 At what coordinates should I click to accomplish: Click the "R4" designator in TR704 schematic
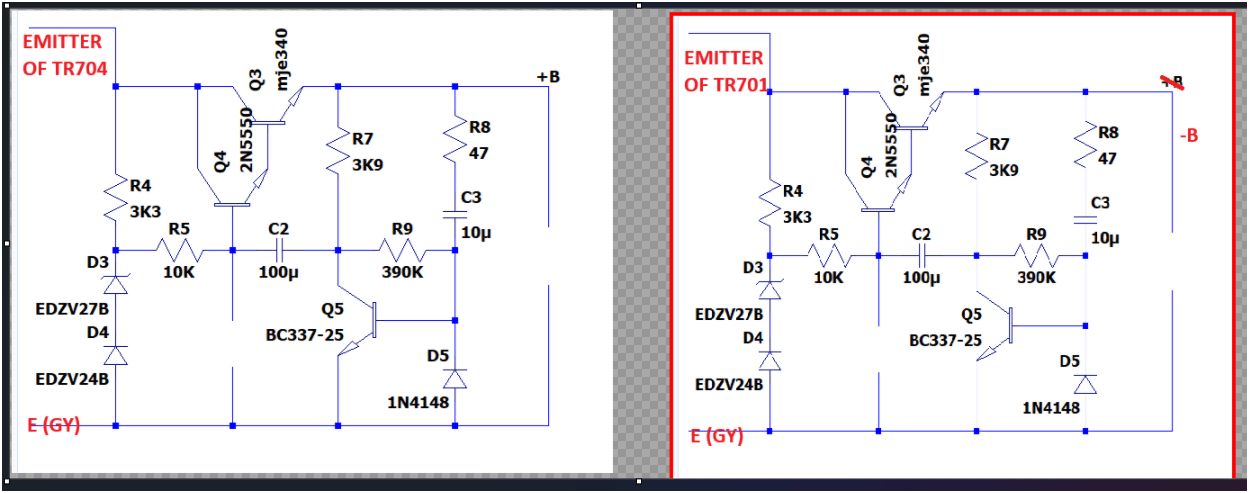141,185
